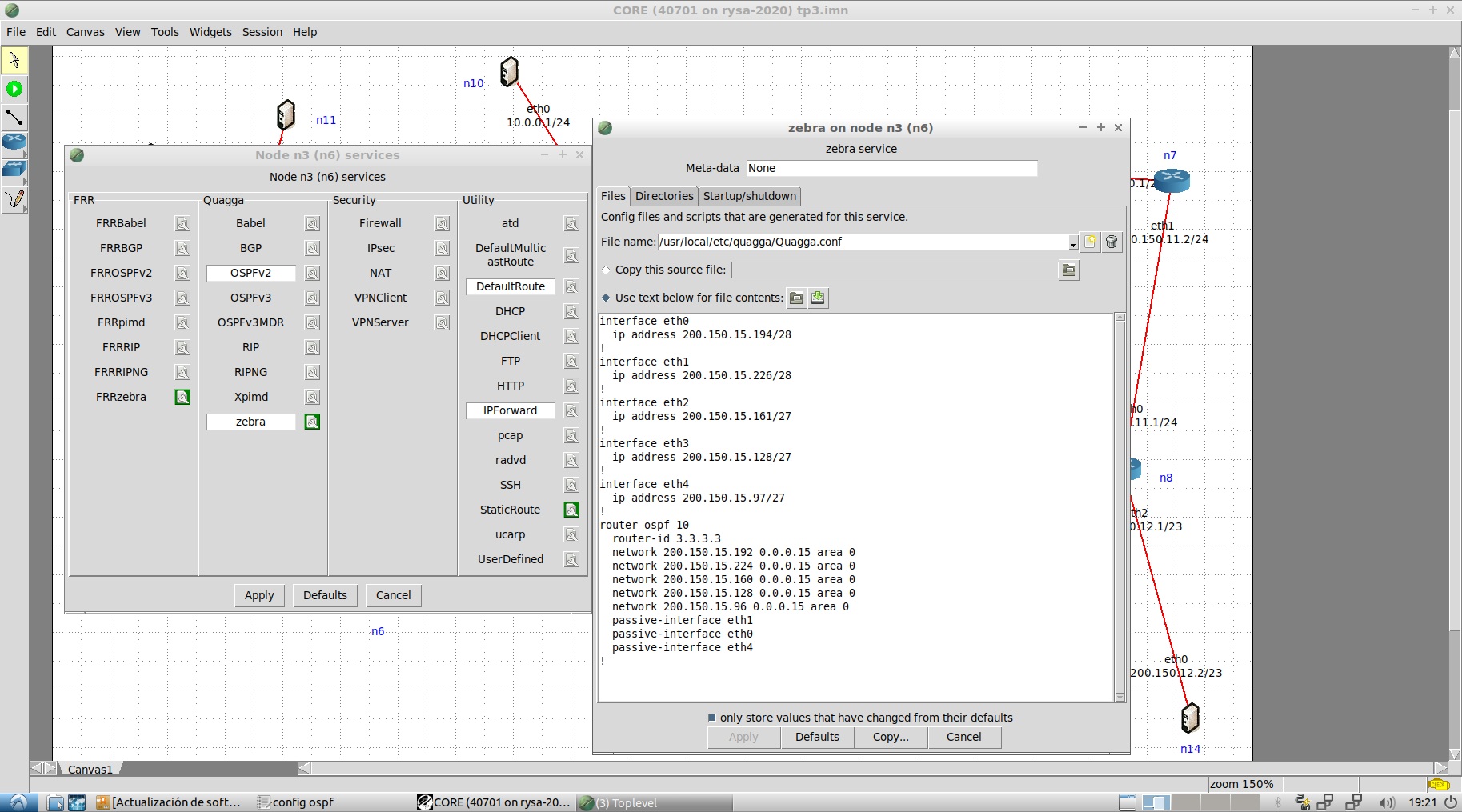
Task: Start the session with green play button
Action: [14, 89]
